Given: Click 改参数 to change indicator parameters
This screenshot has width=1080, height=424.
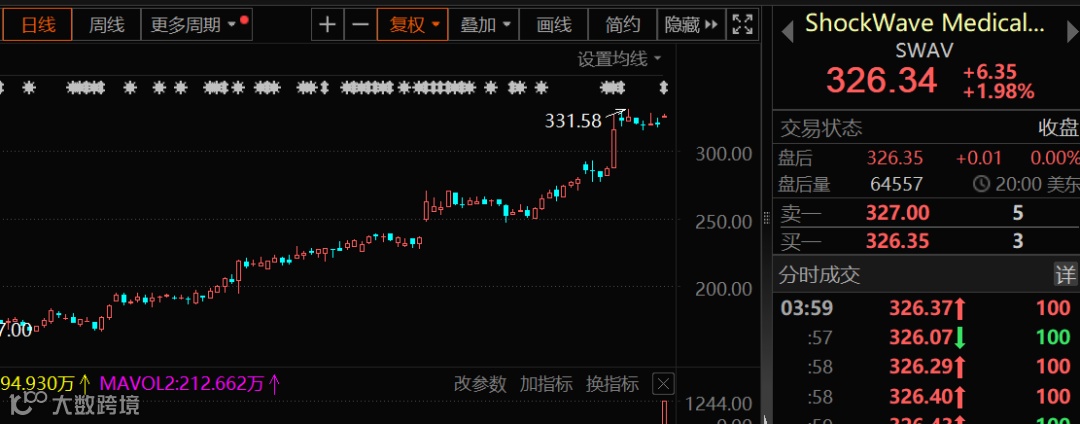Looking at the screenshot, I should pos(479,383).
